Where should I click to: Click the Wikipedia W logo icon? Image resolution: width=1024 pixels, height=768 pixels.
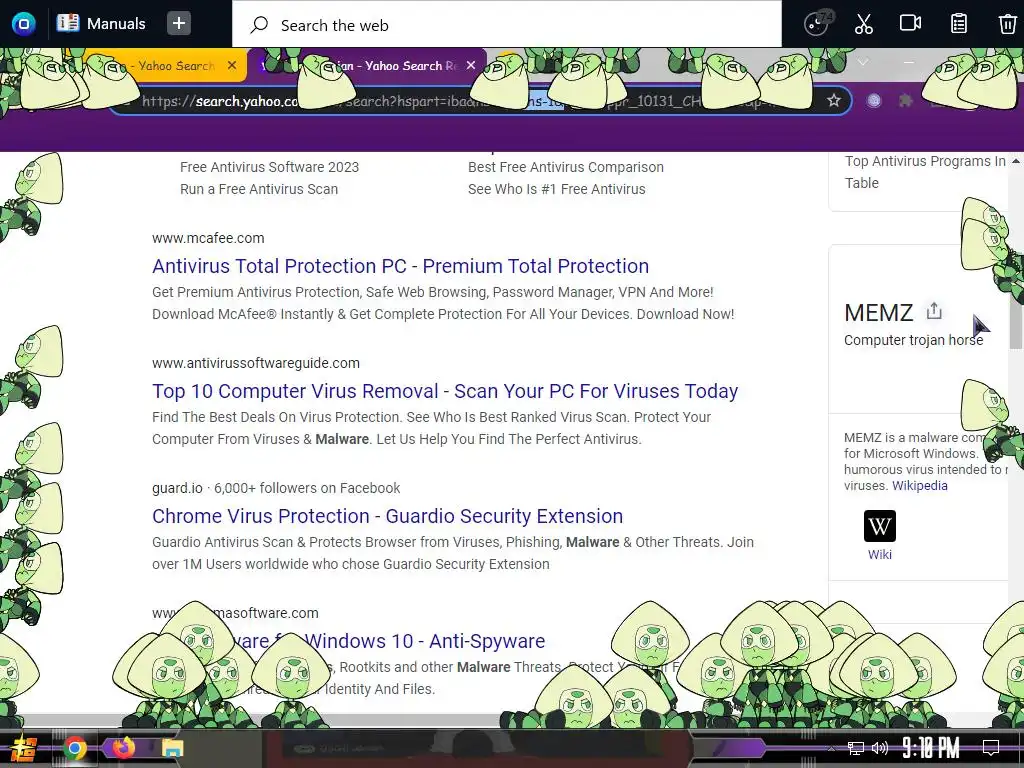pyautogui.click(x=879, y=526)
